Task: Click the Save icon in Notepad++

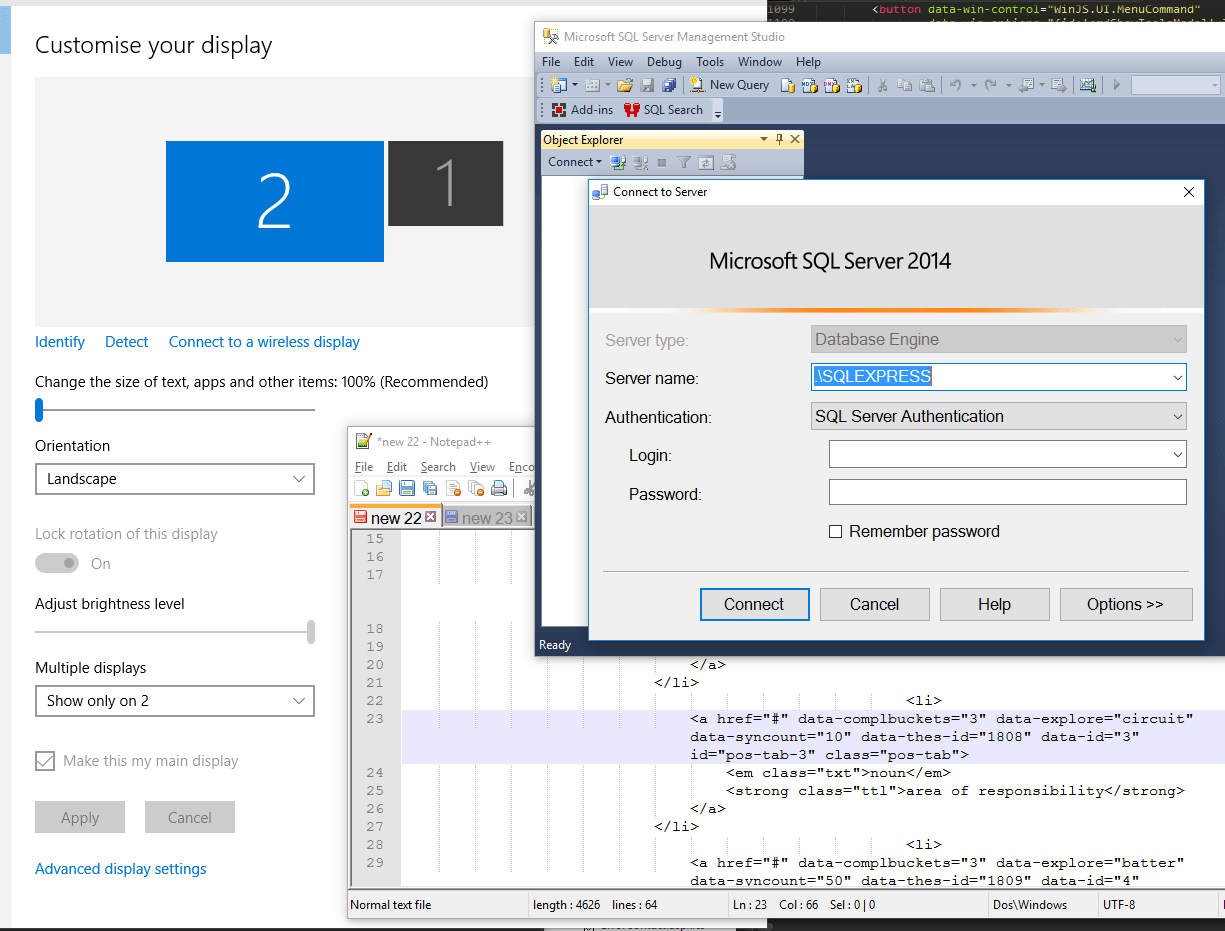Action: (x=407, y=488)
